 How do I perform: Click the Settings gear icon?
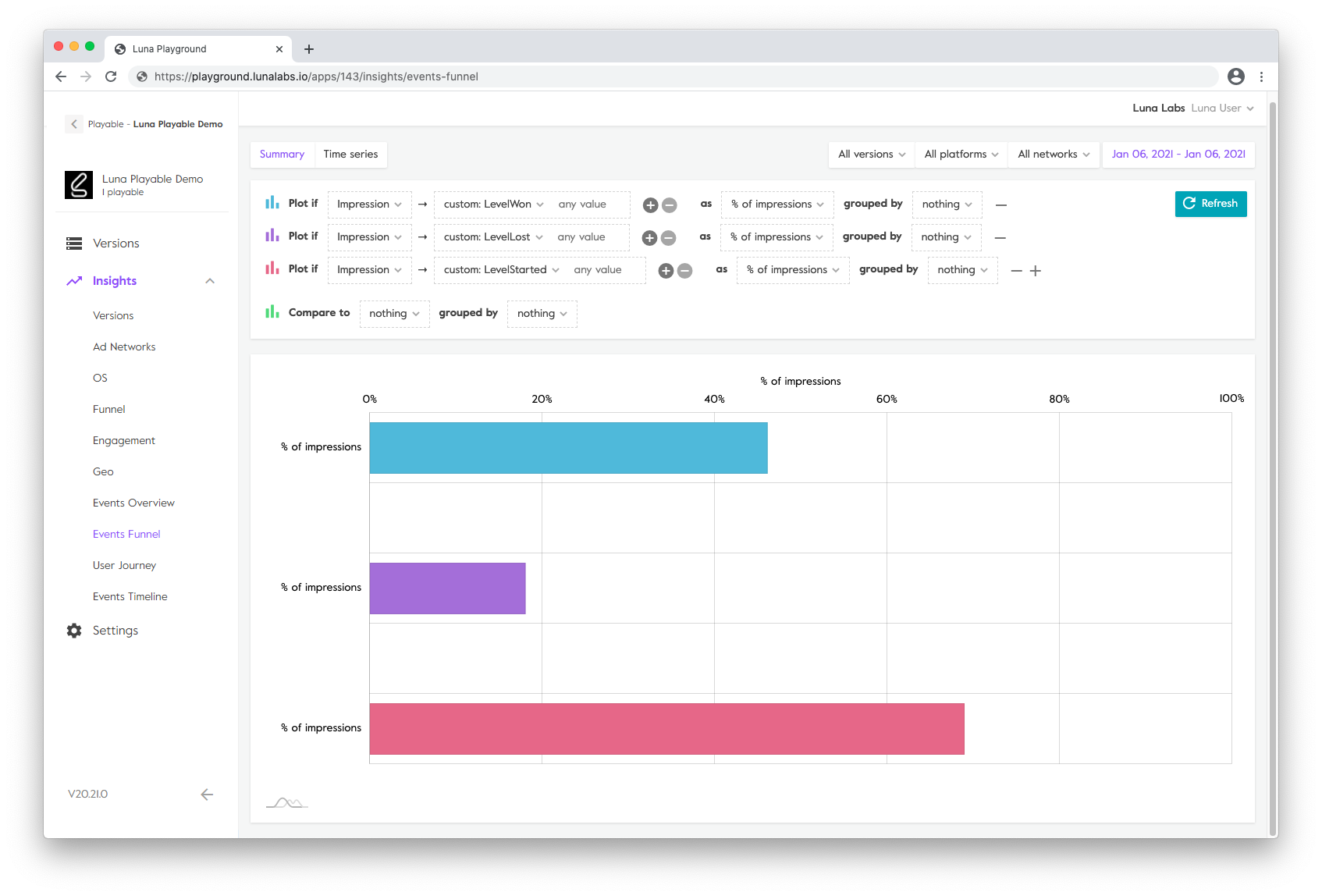tap(74, 631)
